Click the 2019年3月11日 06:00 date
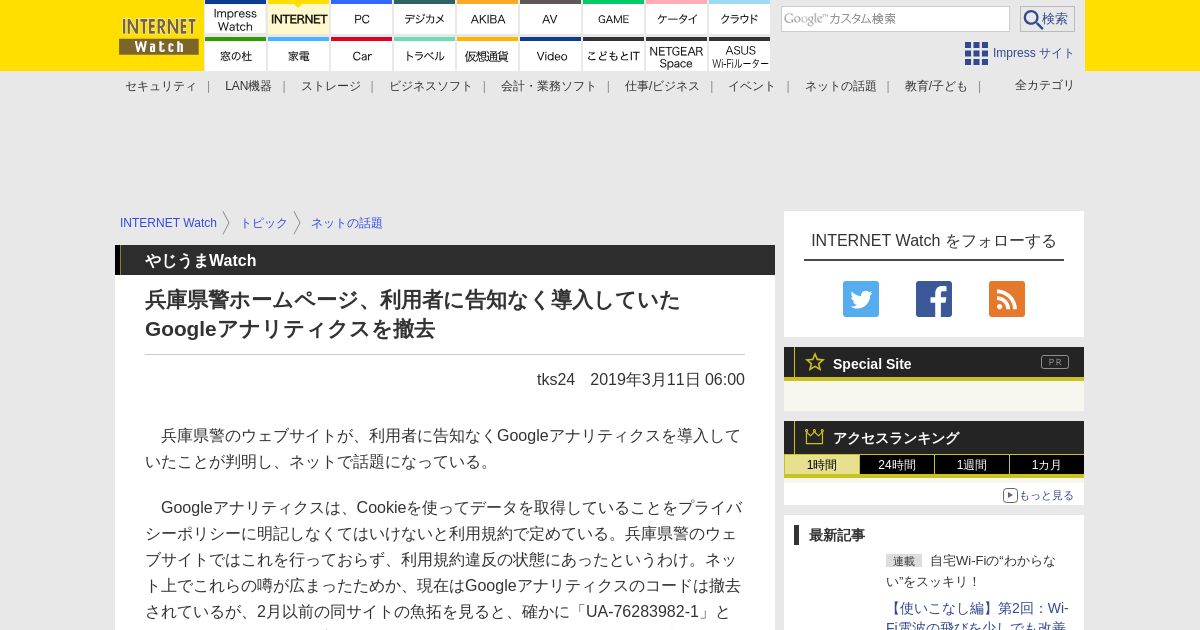 point(667,379)
